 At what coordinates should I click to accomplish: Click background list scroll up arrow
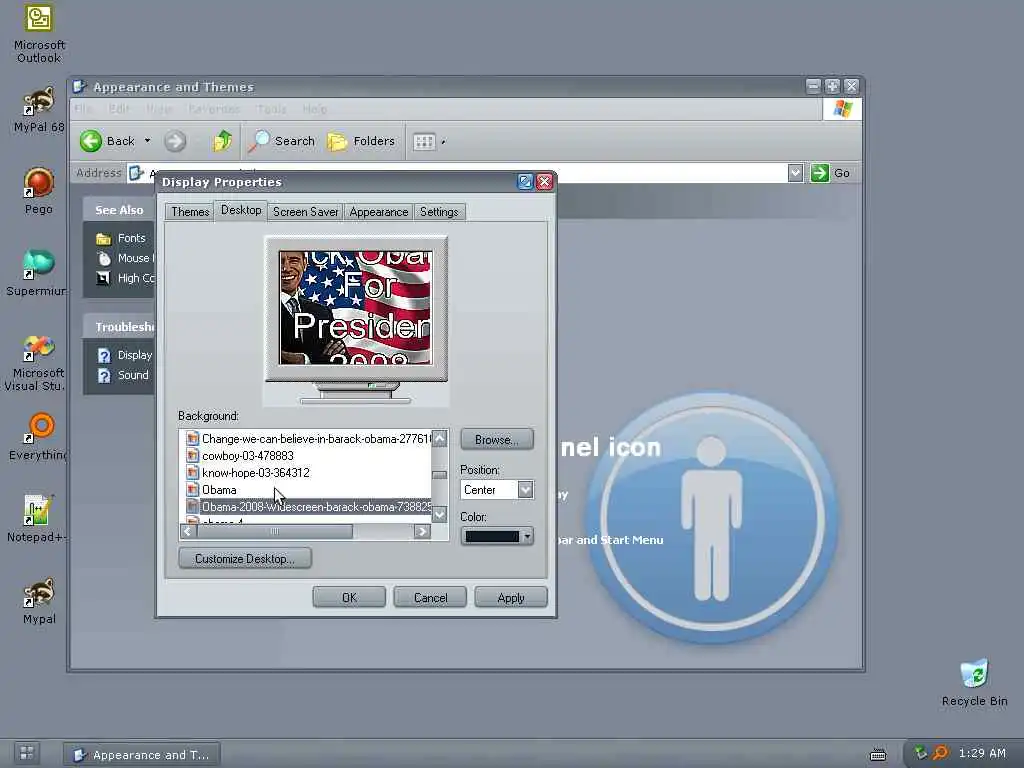coord(440,439)
